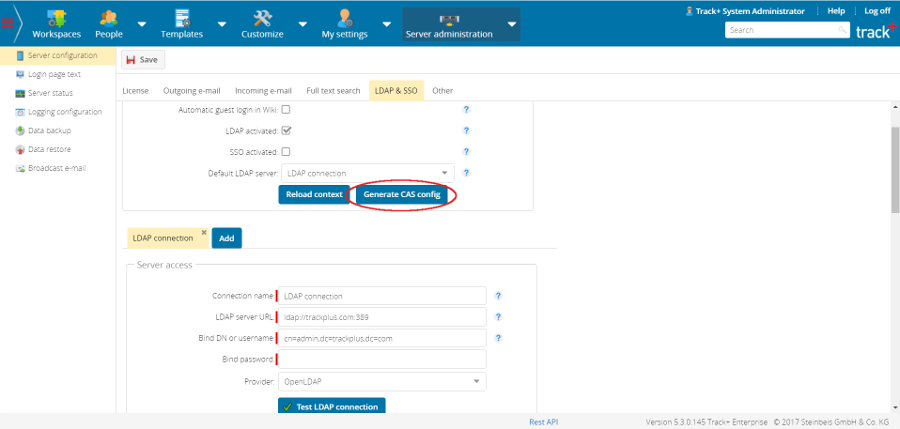Open the Default LDAP server dropdown

point(444,173)
